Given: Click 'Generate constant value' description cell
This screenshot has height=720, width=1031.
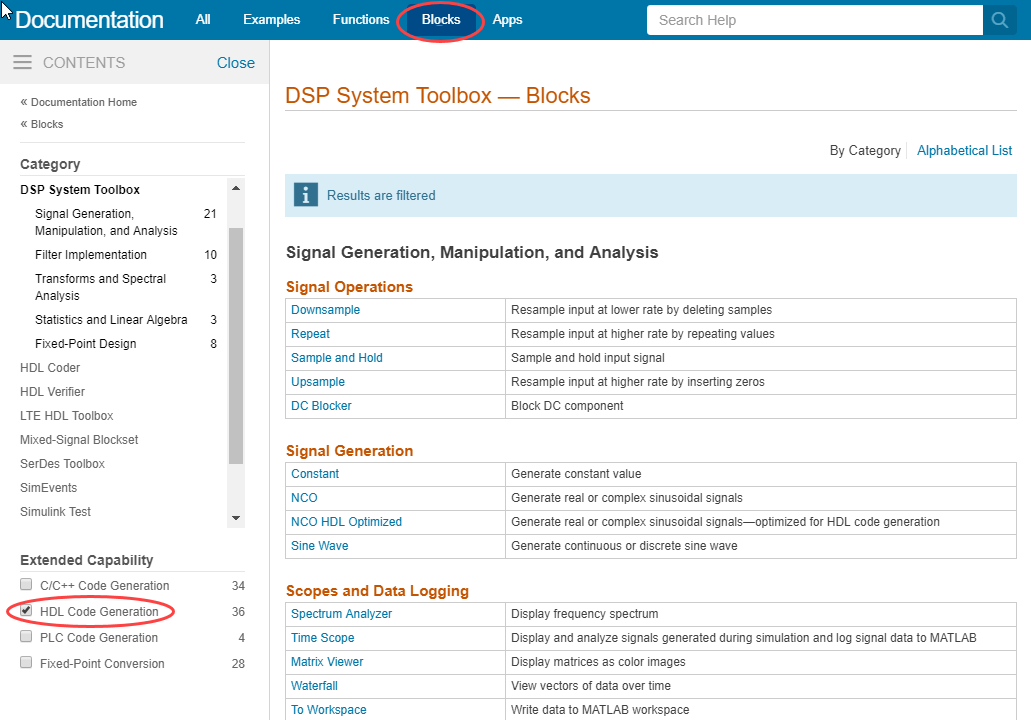Looking at the screenshot, I should click(761, 474).
